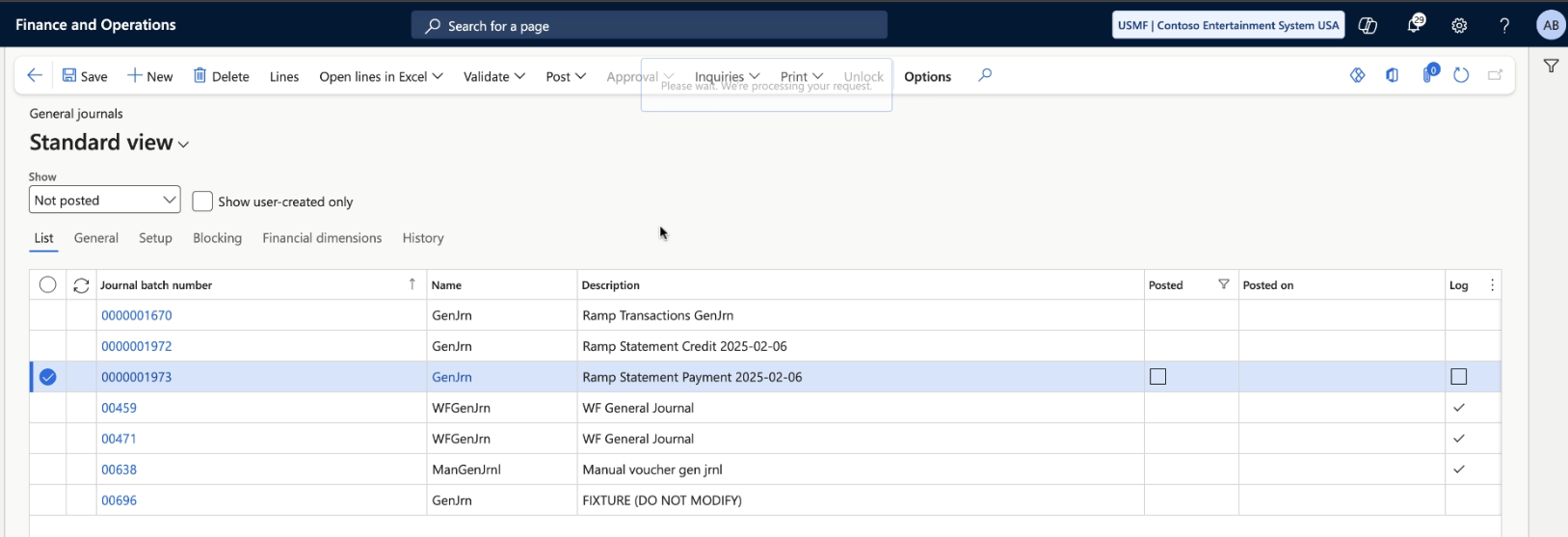
Task: Click the Log checkmark for journal 00459
Action: (x=1459, y=408)
